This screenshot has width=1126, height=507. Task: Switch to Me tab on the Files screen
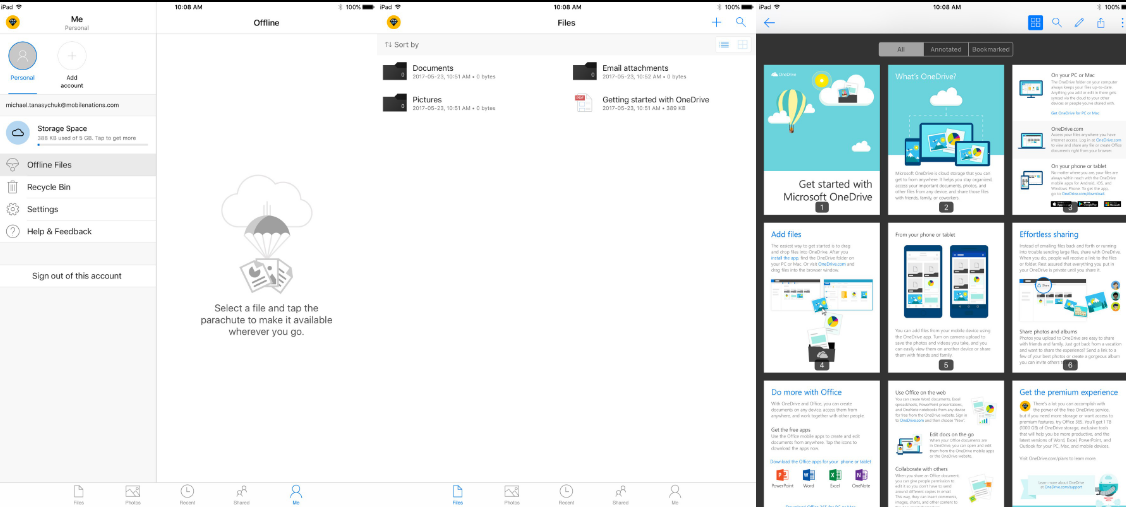tap(675, 494)
